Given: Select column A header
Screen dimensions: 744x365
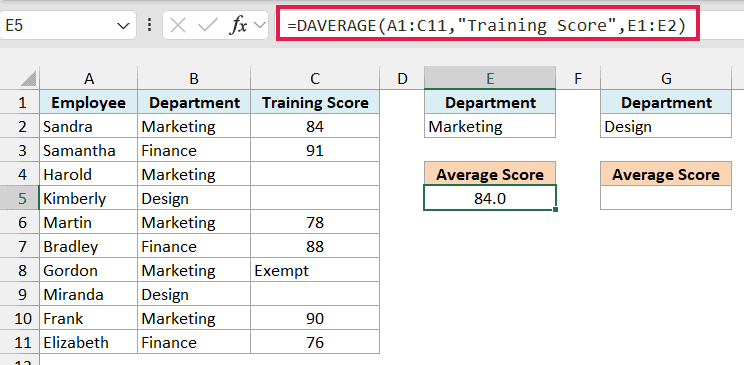Looking at the screenshot, I should [x=89, y=78].
